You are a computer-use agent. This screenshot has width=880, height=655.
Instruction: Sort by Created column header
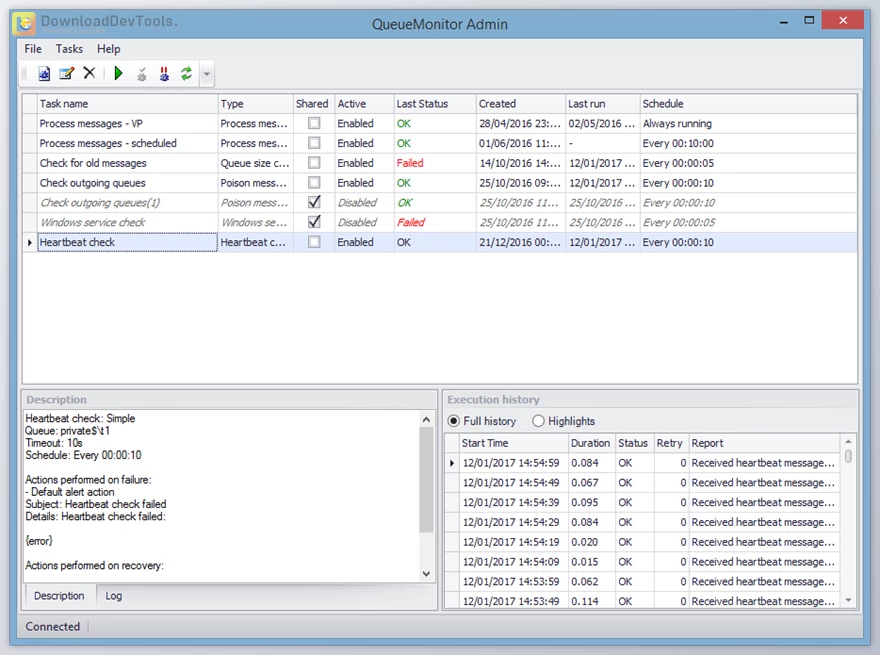pyautogui.click(x=520, y=103)
